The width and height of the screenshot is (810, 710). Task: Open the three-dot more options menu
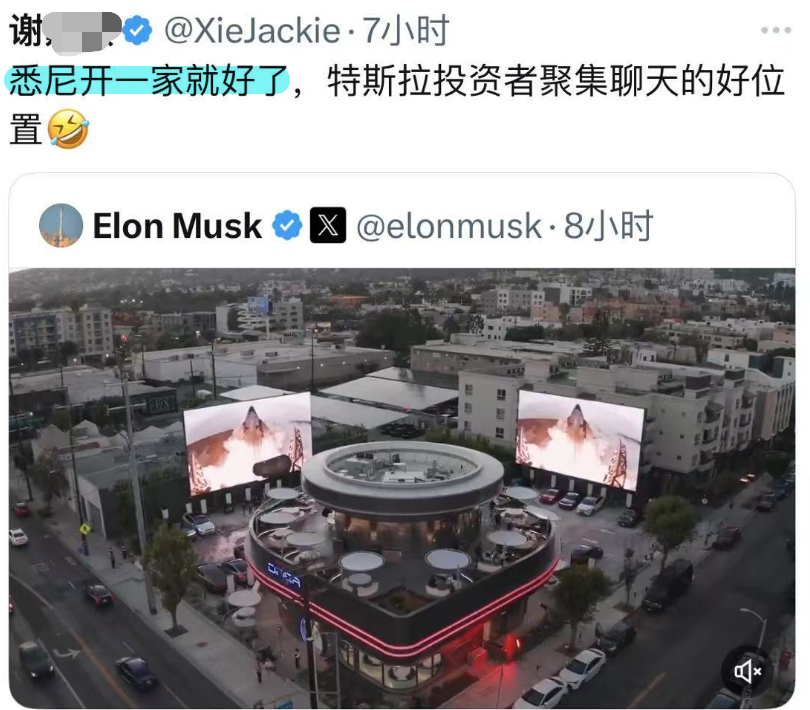click(775, 30)
